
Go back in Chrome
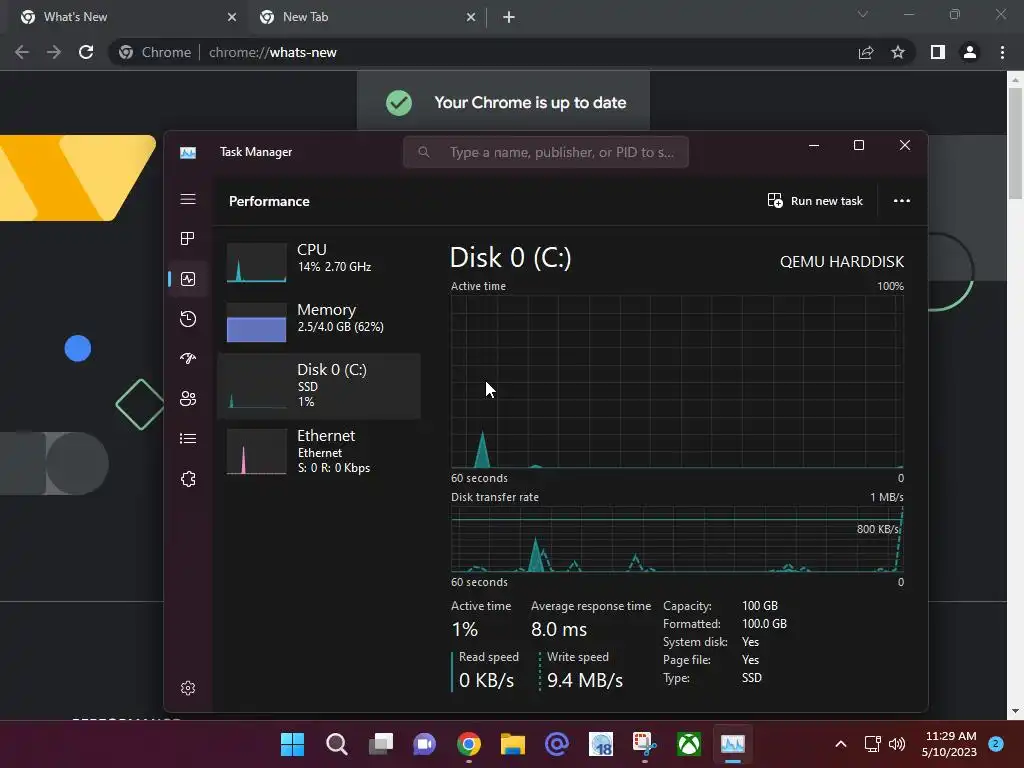tap(22, 52)
